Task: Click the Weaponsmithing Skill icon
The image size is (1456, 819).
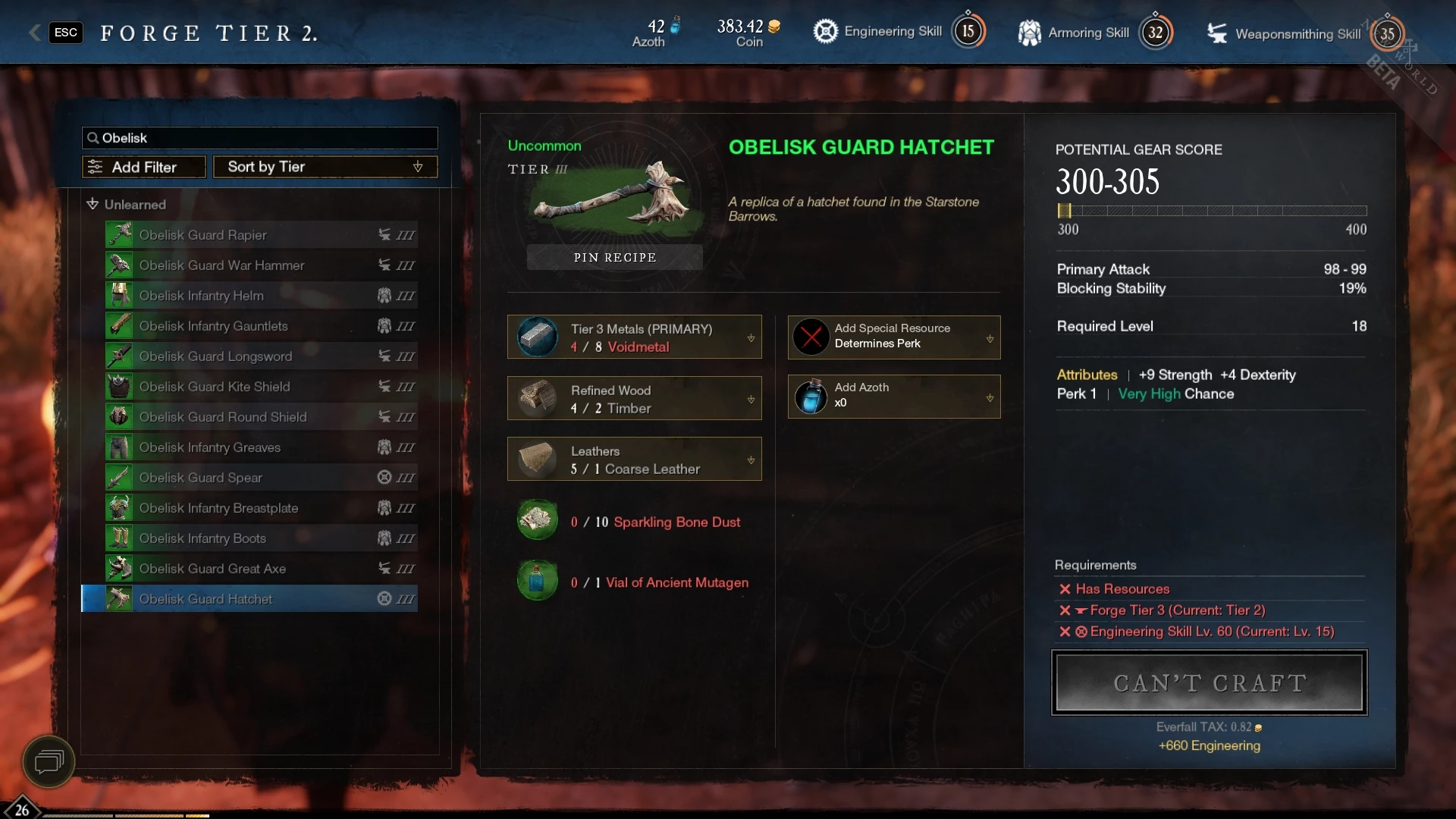Action: tap(1217, 33)
